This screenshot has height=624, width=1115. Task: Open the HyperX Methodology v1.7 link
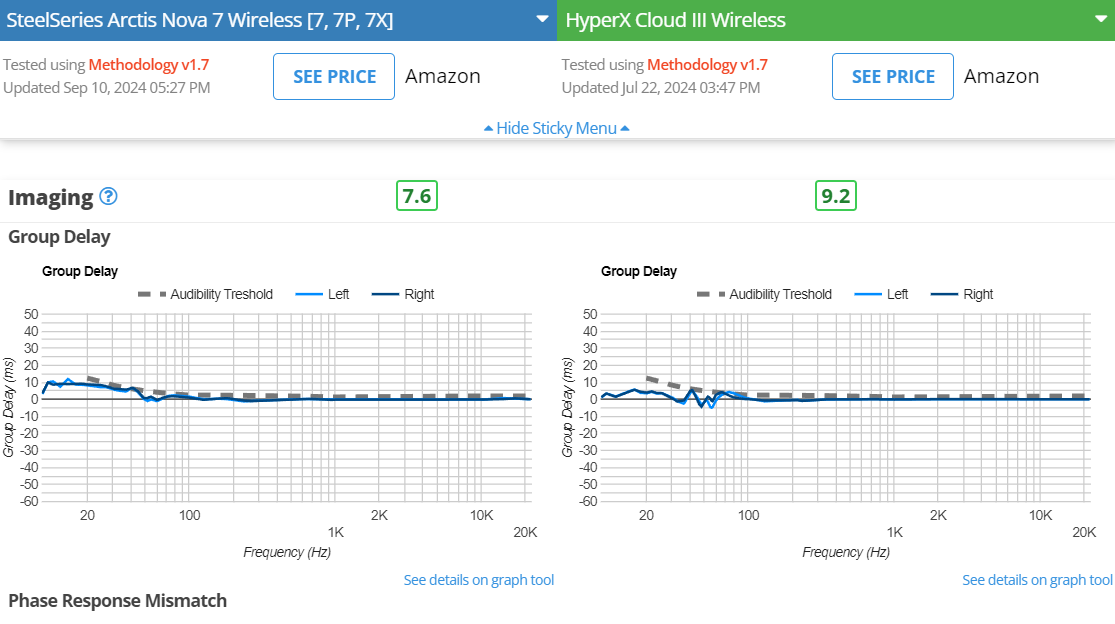tap(708, 65)
